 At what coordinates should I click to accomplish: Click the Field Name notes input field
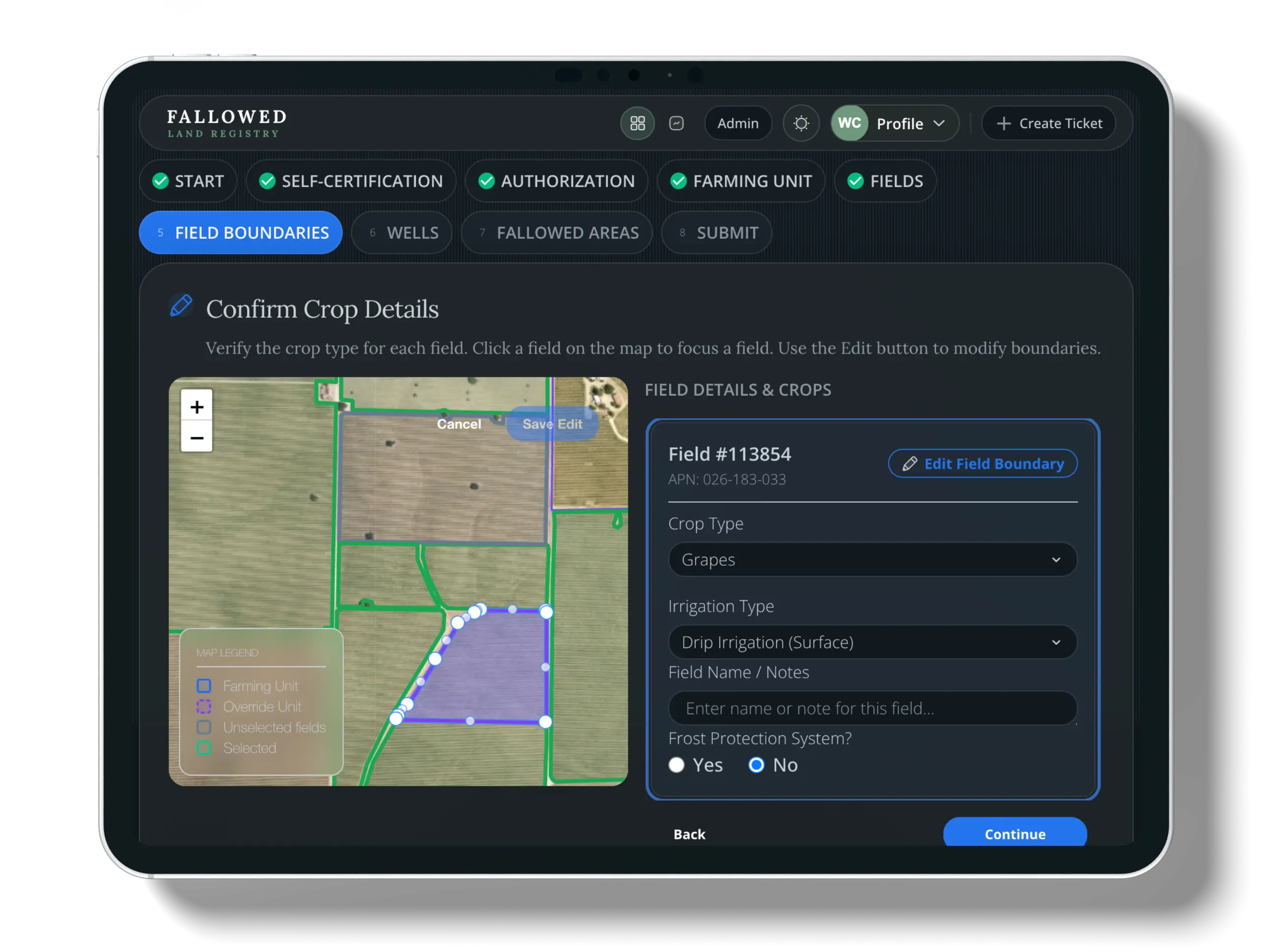pyautogui.click(x=872, y=708)
